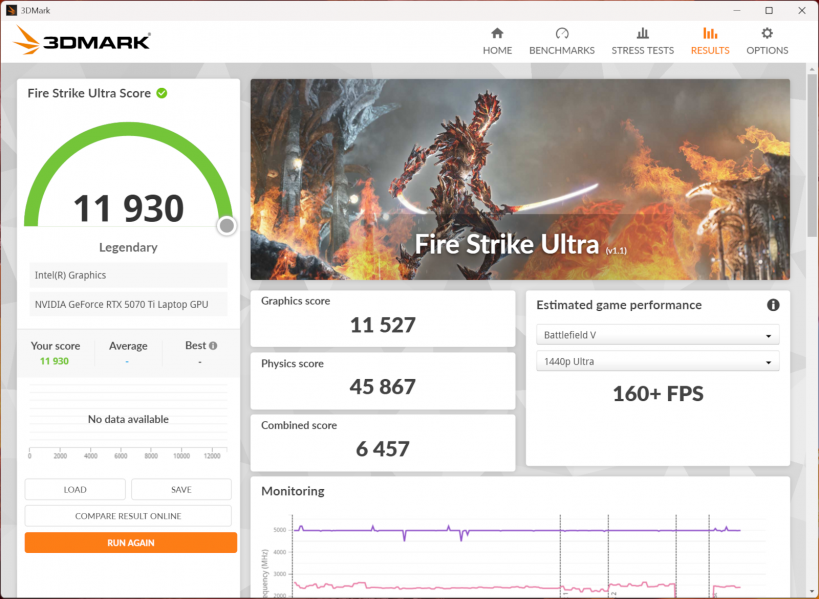Screen dimensions: 819x599
Task: Expand the Battlefield V game dropdown
Action: tap(657, 336)
